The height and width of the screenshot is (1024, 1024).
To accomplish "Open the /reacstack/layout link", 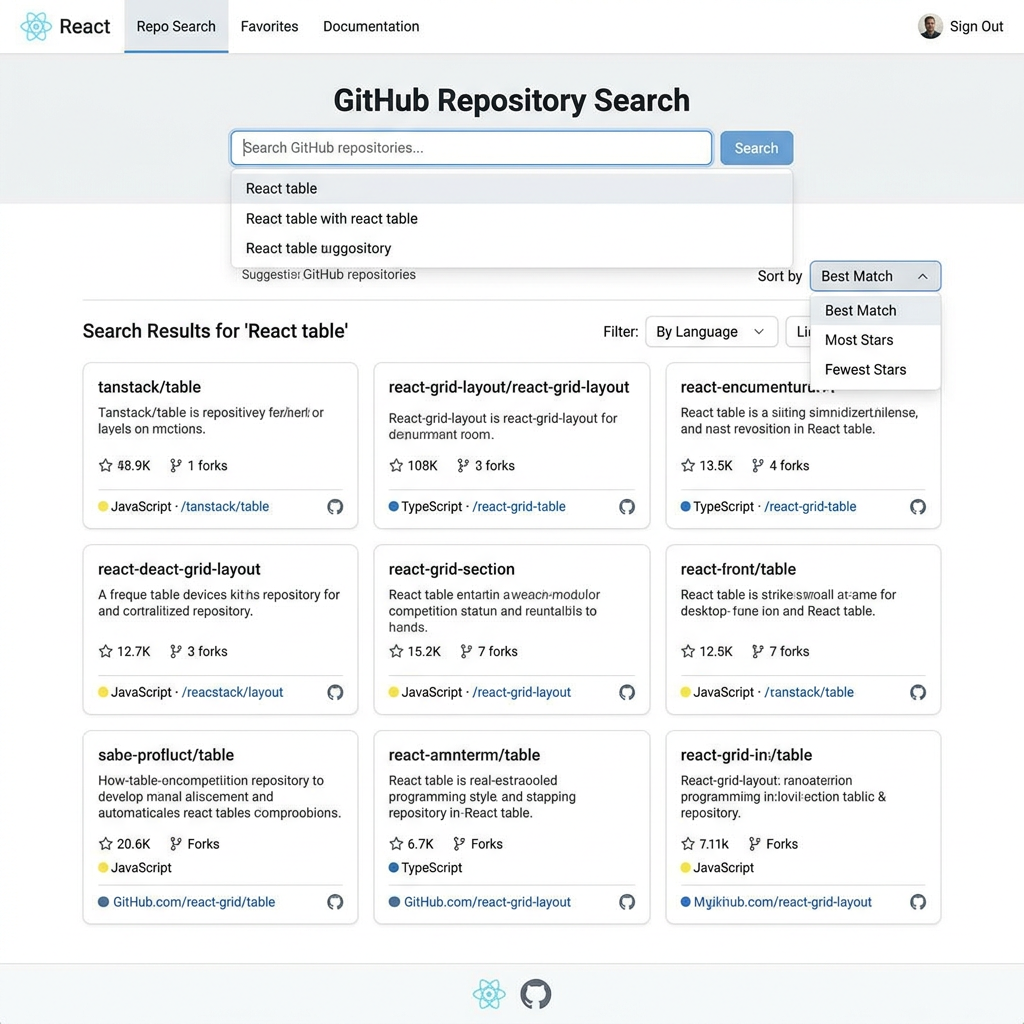I will (232, 692).
